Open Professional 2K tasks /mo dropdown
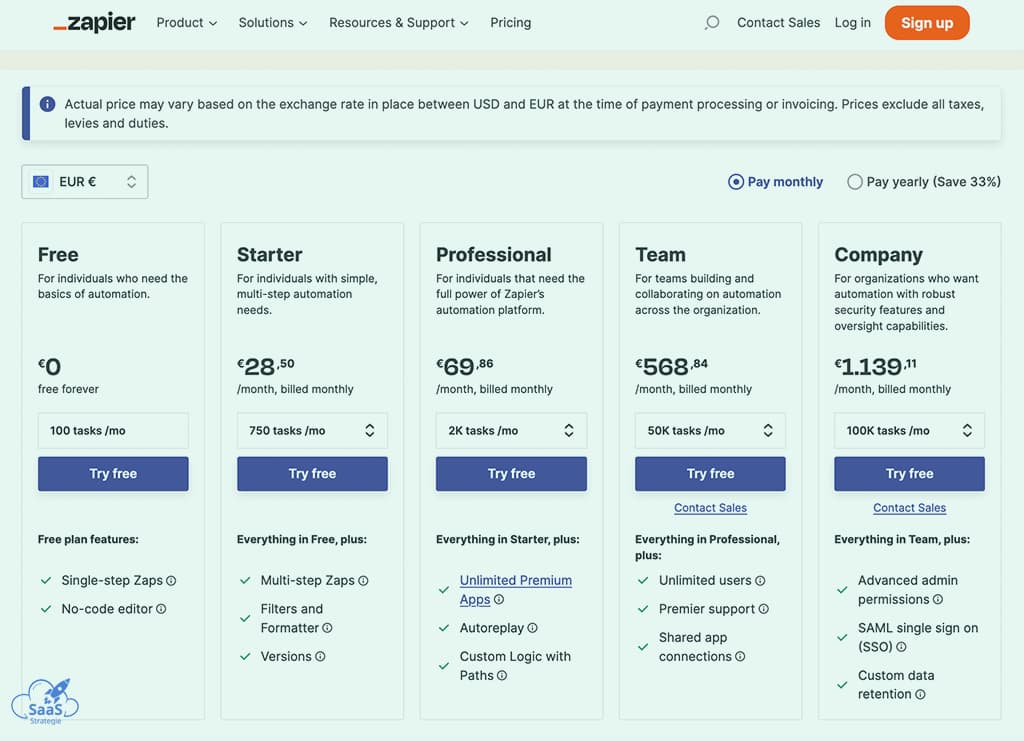 pyautogui.click(x=511, y=430)
